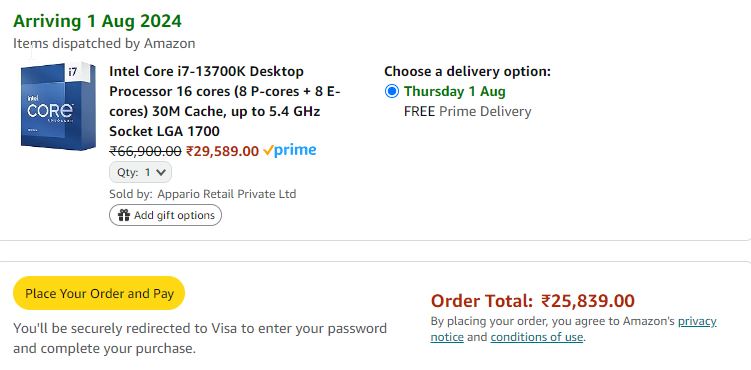Click the i7 badge on the product box

point(73,72)
